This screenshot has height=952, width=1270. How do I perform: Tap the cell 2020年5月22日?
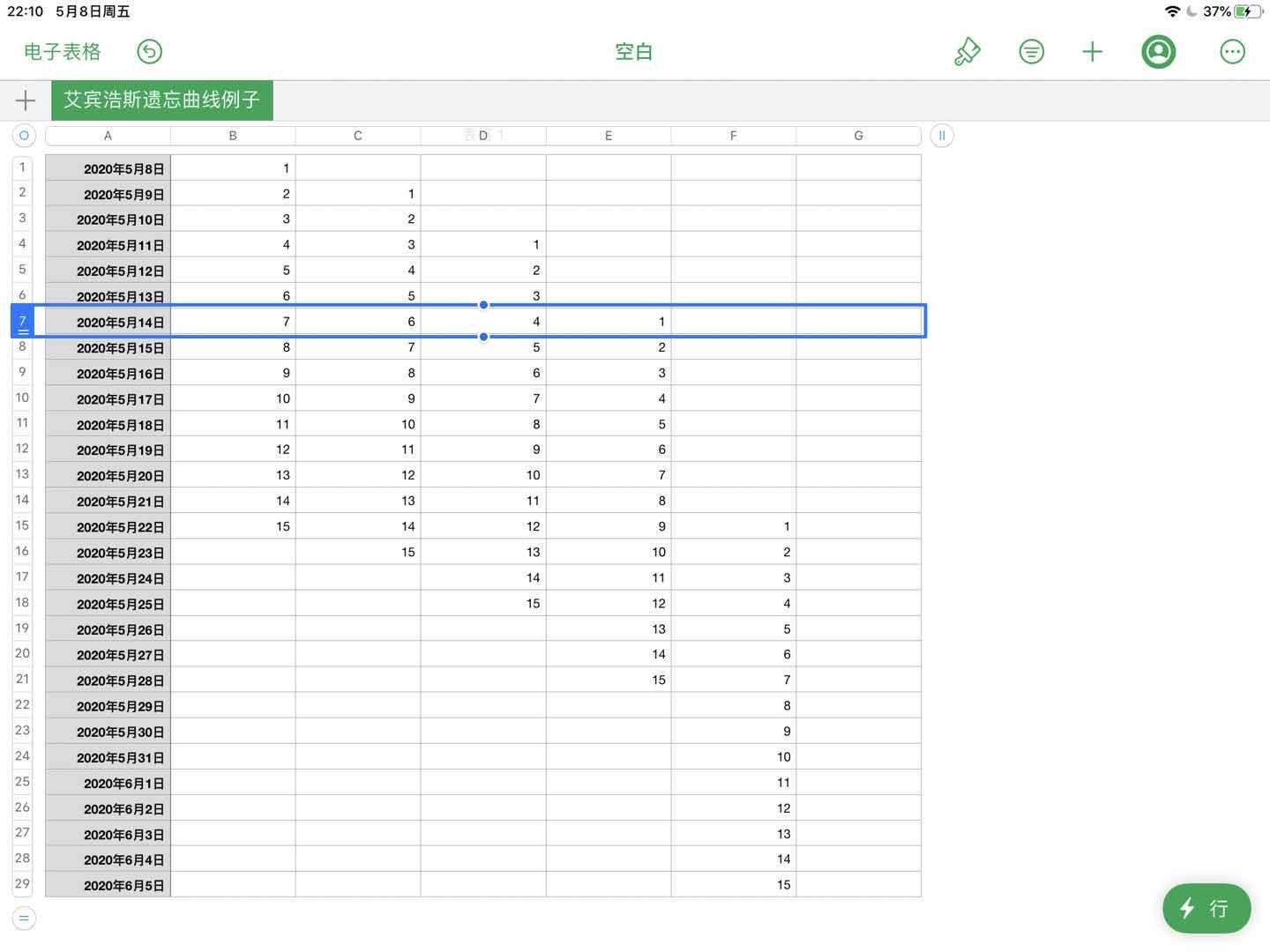[x=108, y=526]
